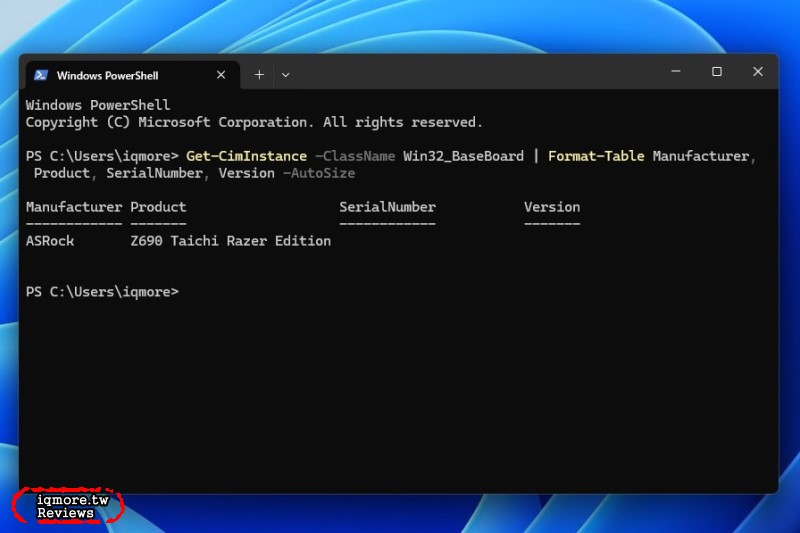Close the Windows PowerShell tab
This screenshot has height=533, width=800.
point(221,75)
